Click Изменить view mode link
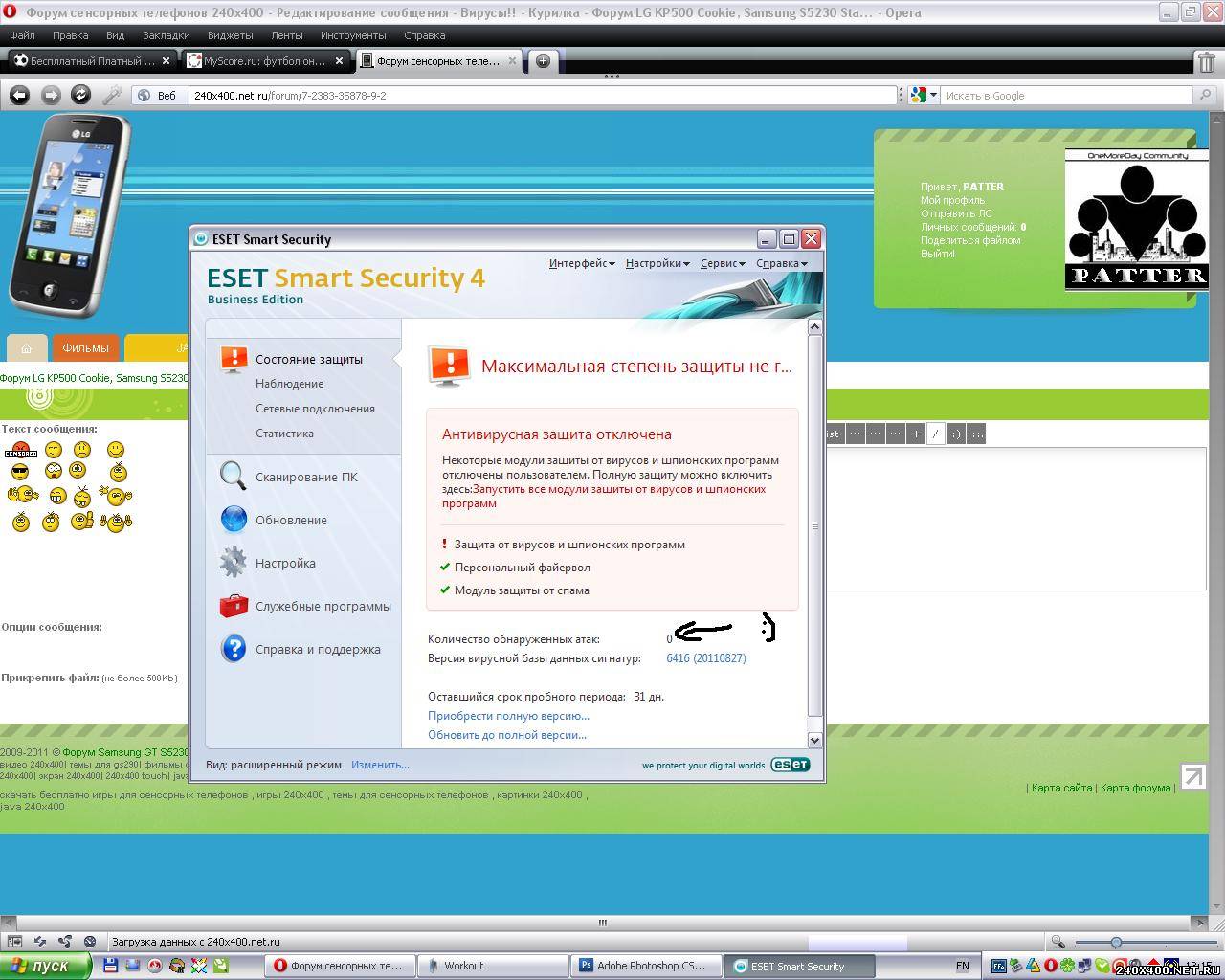 [x=380, y=765]
